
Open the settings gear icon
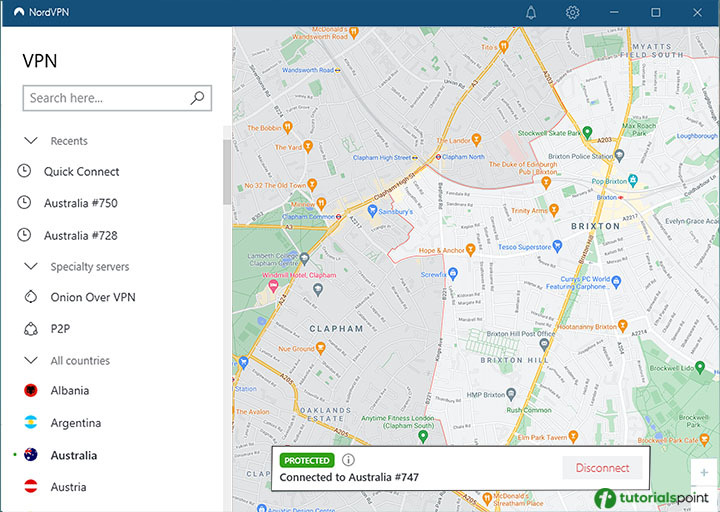[x=572, y=12]
